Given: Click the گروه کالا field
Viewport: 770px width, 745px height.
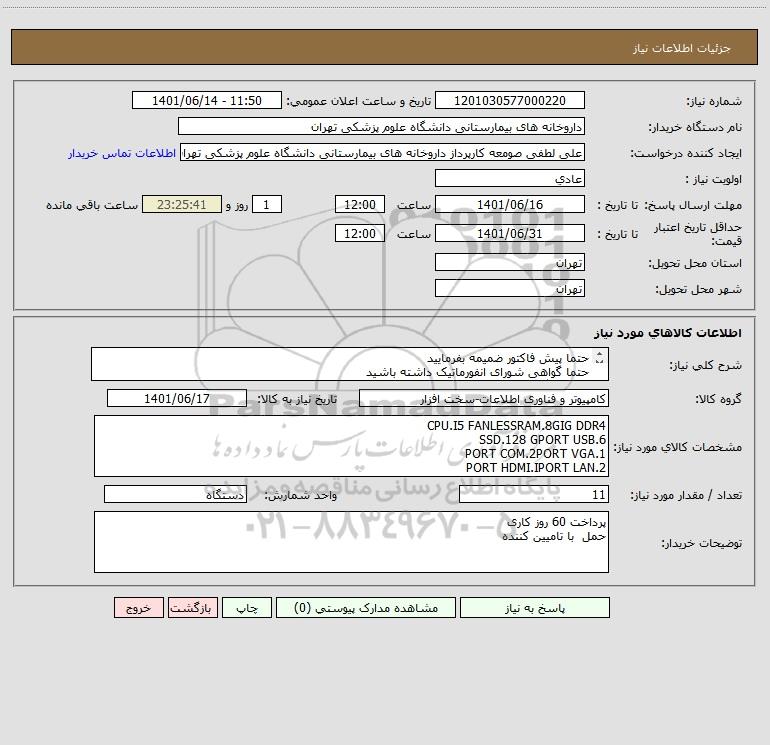Looking at the screenshot, I should click(484, 398).
